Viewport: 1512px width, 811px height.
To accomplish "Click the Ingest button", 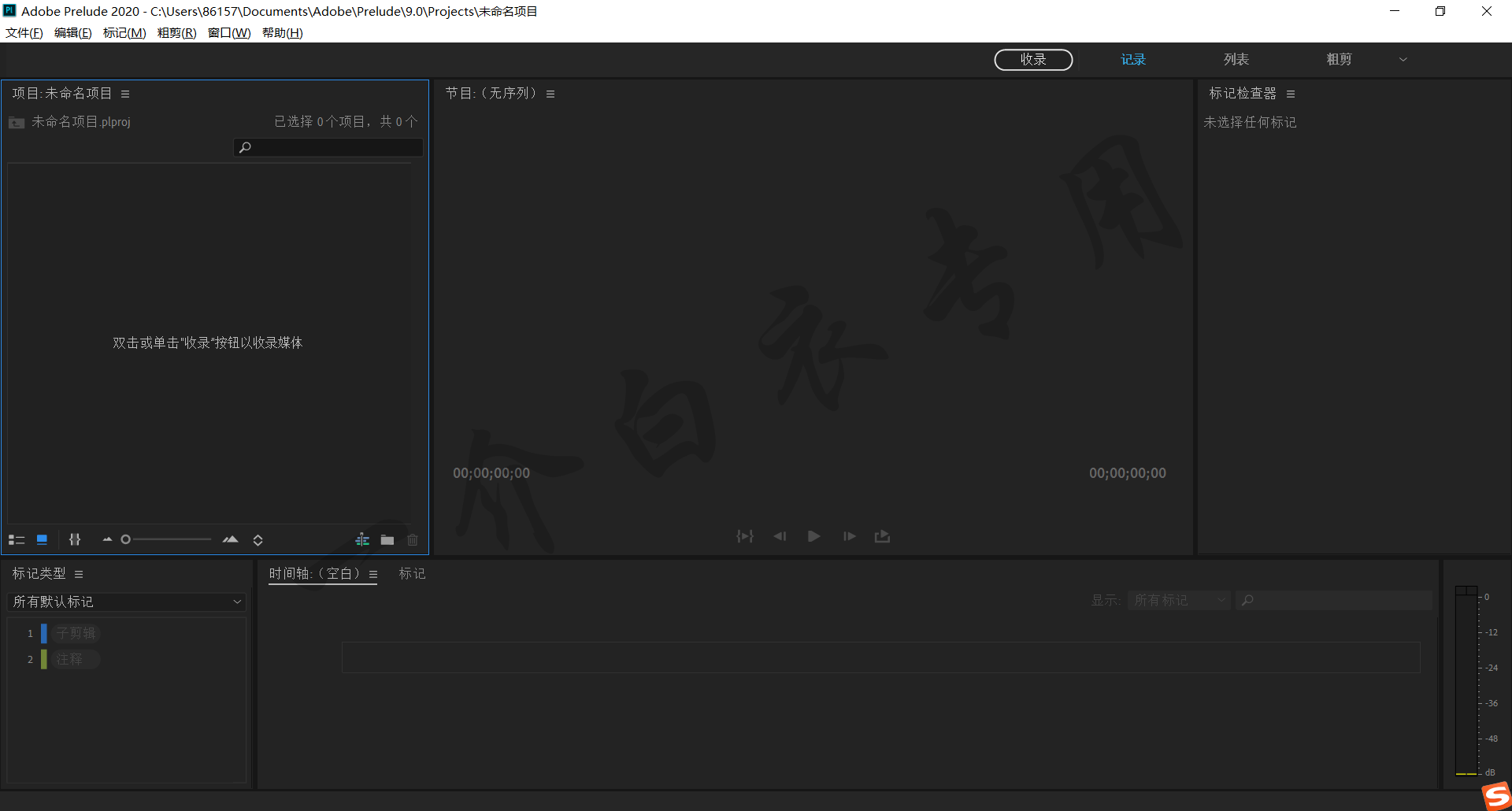I will pyautogui.click(x=1033, y=60).
